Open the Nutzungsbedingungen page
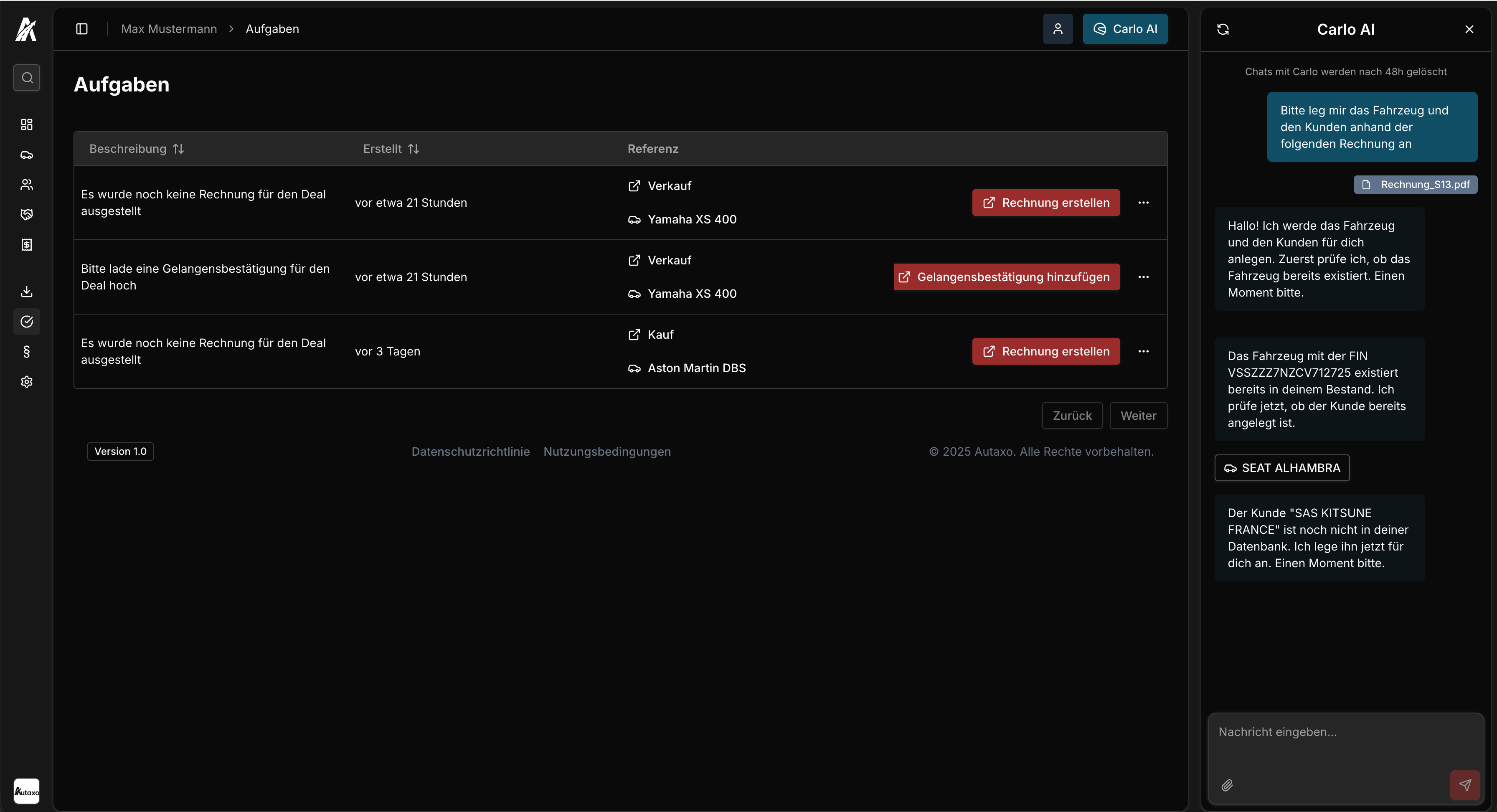Viewport: 1497px width, 812px height. [x=607, y=451]
